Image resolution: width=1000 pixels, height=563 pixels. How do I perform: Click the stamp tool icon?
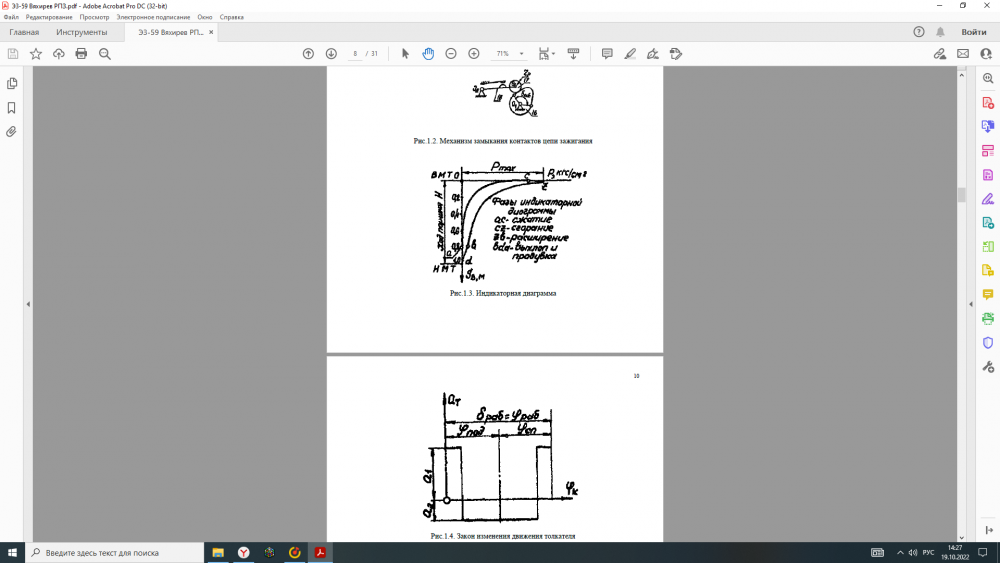pos(676,54)
